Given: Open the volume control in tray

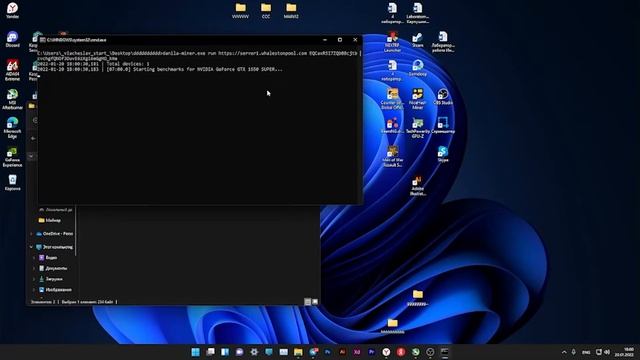Looking at the screenshot, I should [607, 352].
